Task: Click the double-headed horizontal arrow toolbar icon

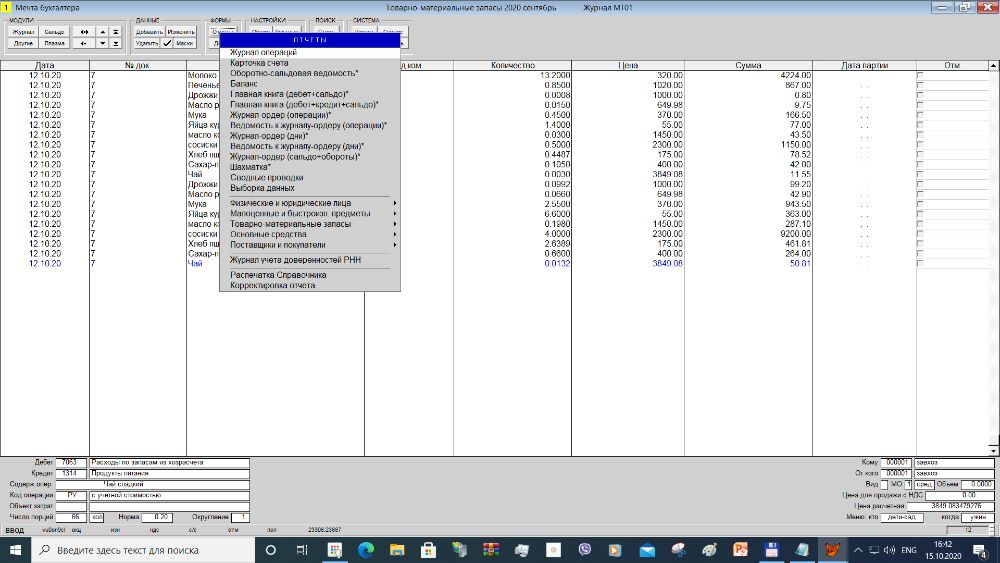Action: [84, 32]
